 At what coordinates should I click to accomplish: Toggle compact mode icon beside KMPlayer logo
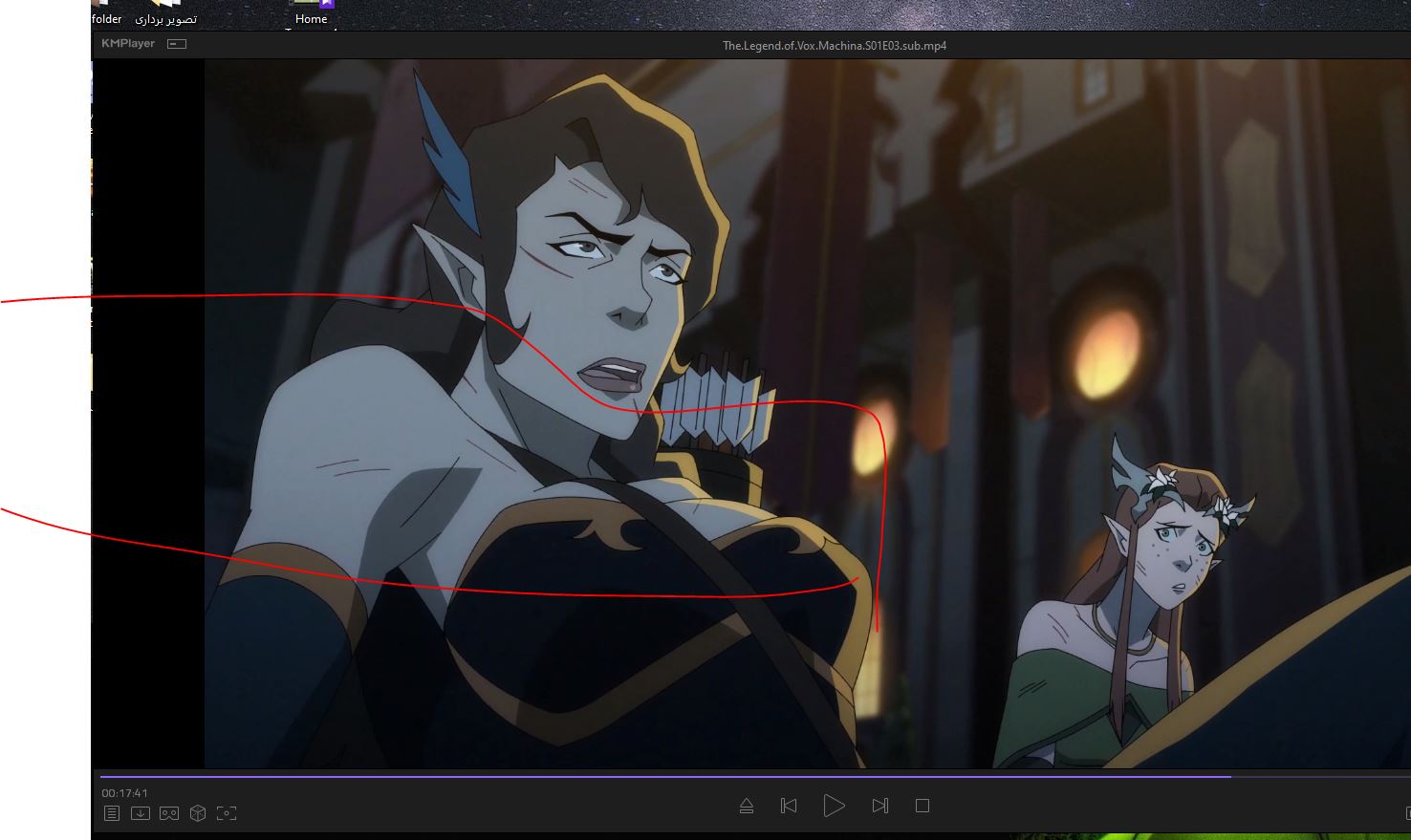tap(177, 44)
